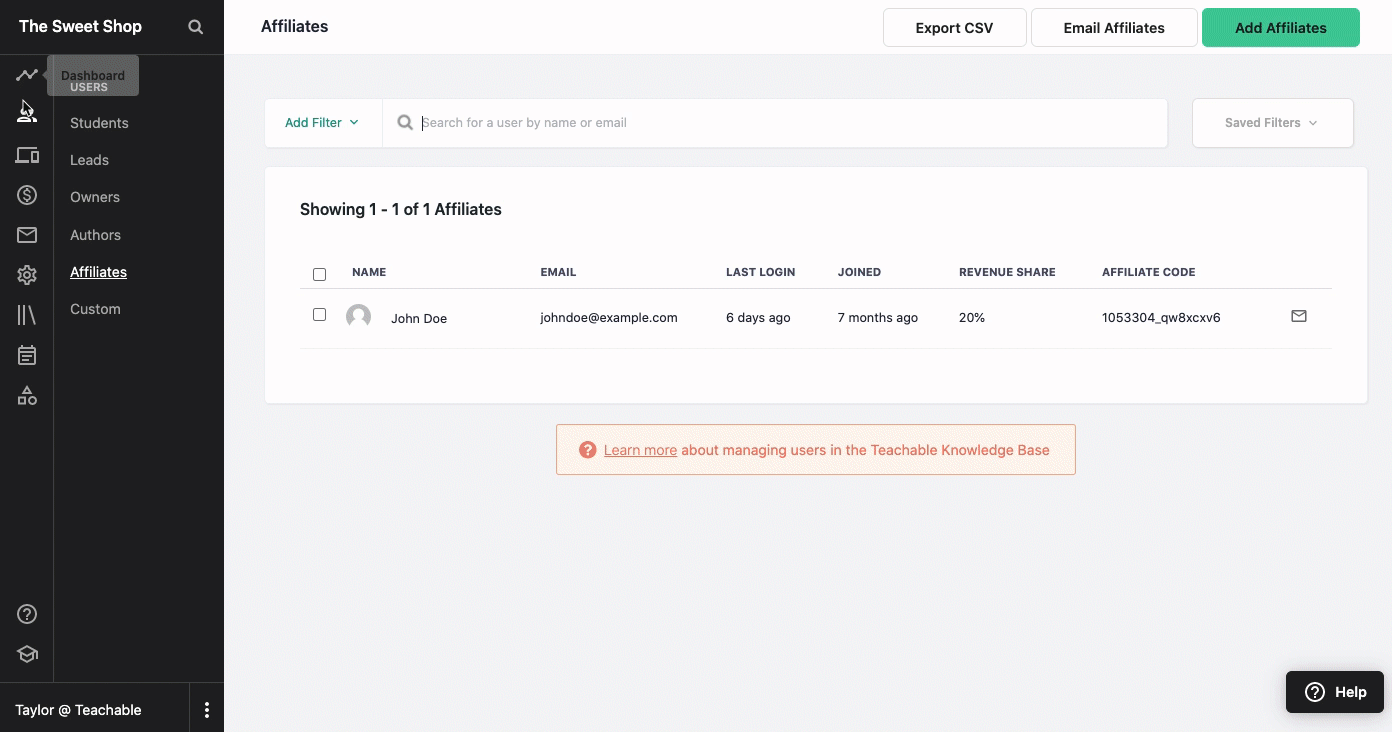Open the three-dot menu beside Taylor @ Teachable
Screen dimensions: 1392x732
(207, 710)
